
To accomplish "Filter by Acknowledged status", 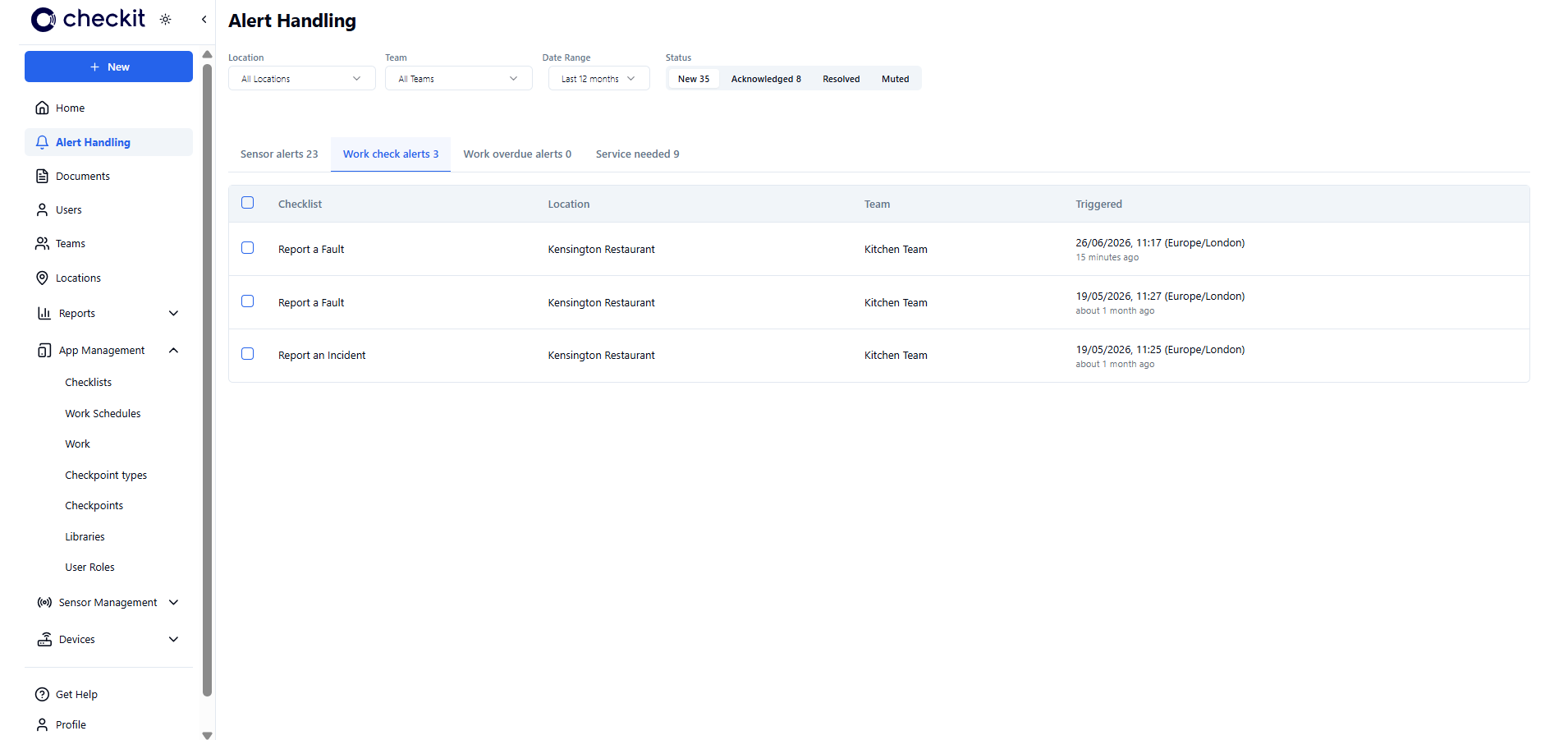I will click(x=766, y=79).
